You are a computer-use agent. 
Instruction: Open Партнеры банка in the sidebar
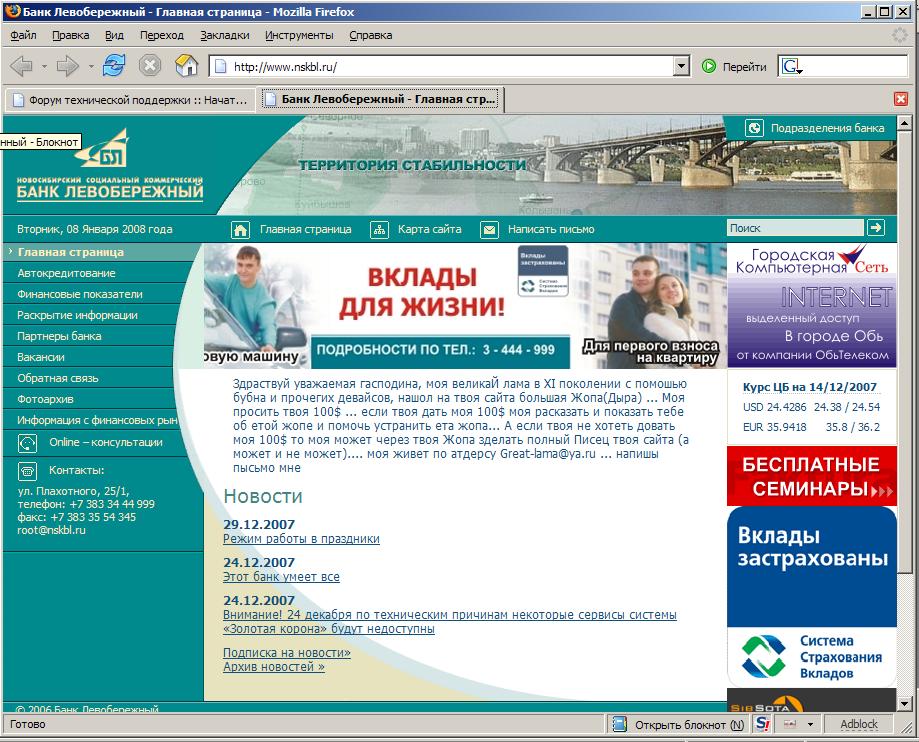[x=59, y=336]
